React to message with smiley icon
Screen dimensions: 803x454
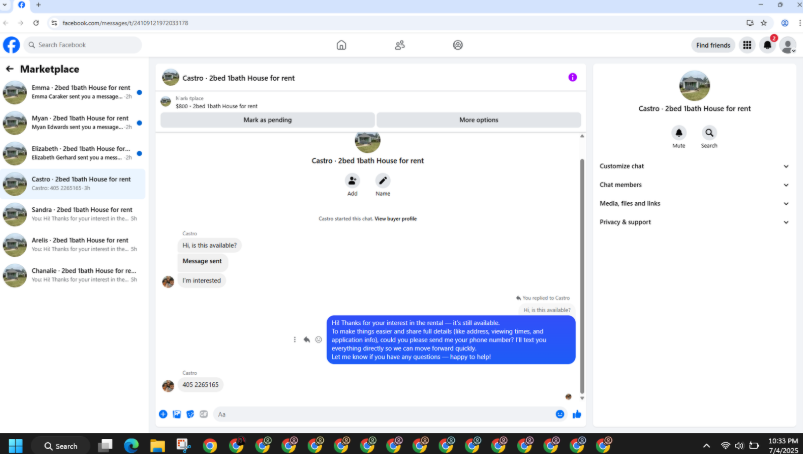pos(319,339)
